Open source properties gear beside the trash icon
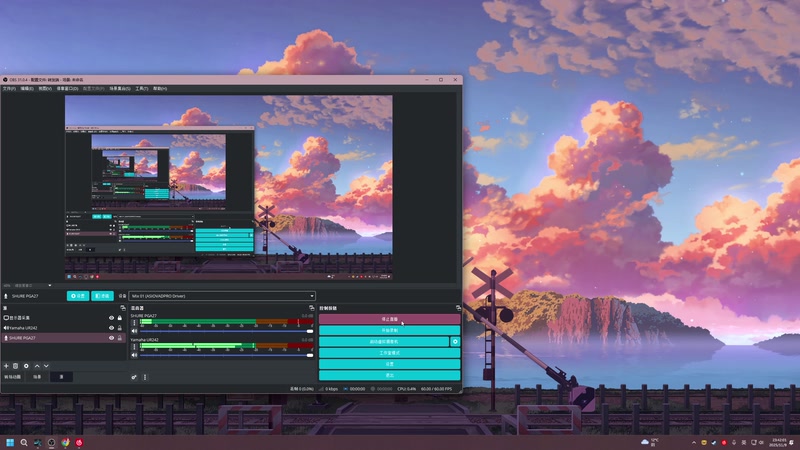The width and height of the screenshot is (800, 450). click(26, 366)
